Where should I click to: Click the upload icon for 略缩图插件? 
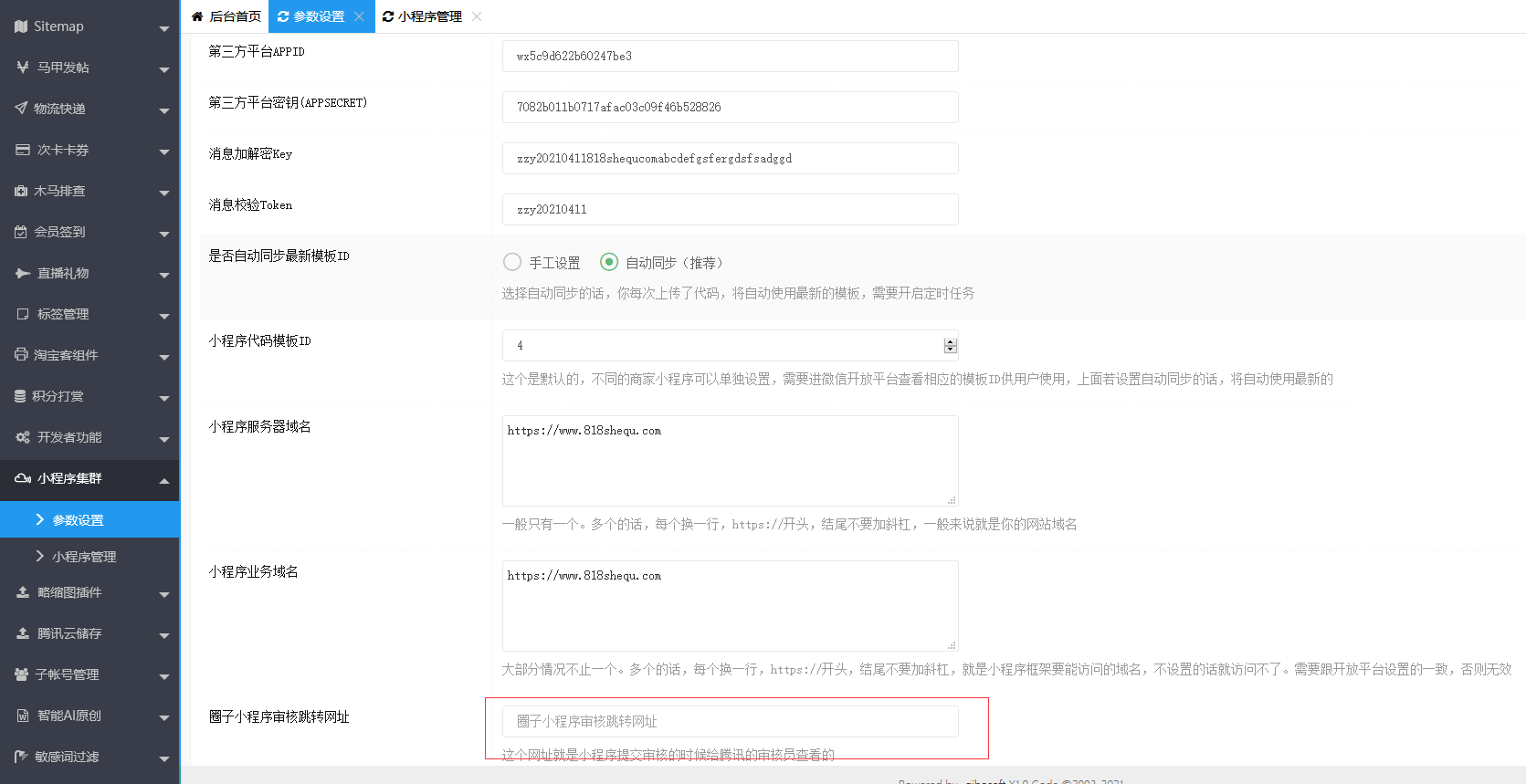(23, 592)
